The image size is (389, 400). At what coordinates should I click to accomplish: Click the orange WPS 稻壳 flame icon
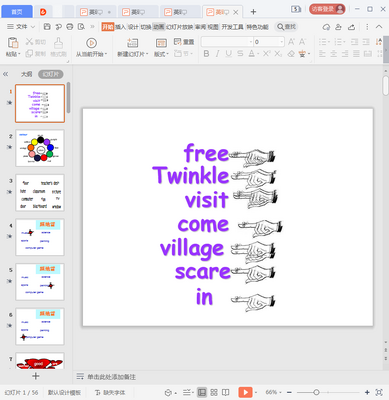(43, 12)
